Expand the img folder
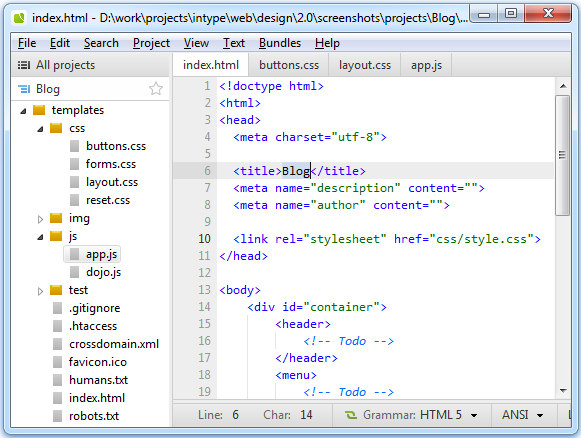 (x=40, y=219)
